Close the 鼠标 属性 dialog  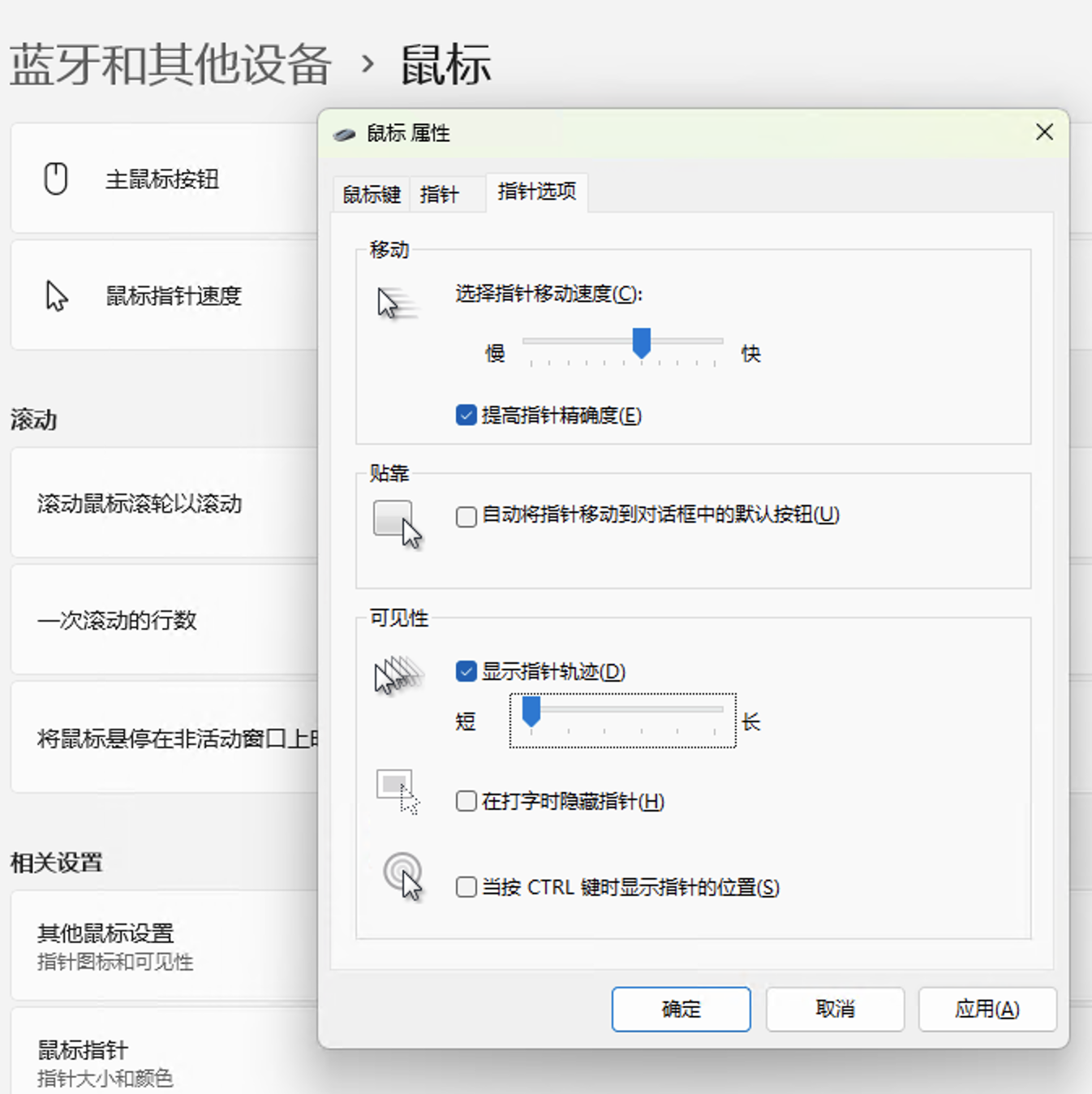pyautogui.click(x=1044, y=132)
